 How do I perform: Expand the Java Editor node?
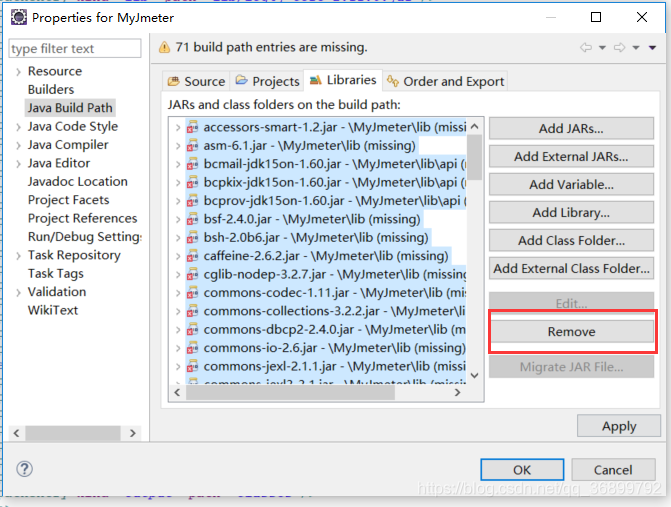tap(18, 164)
